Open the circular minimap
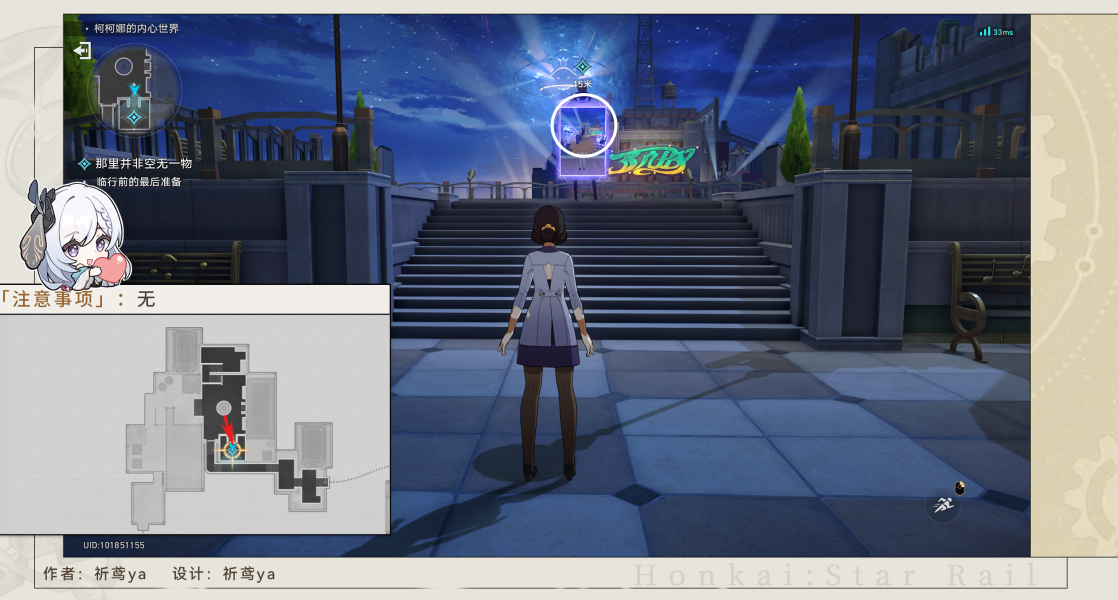 pyautogui.click(x=135, y=89)
